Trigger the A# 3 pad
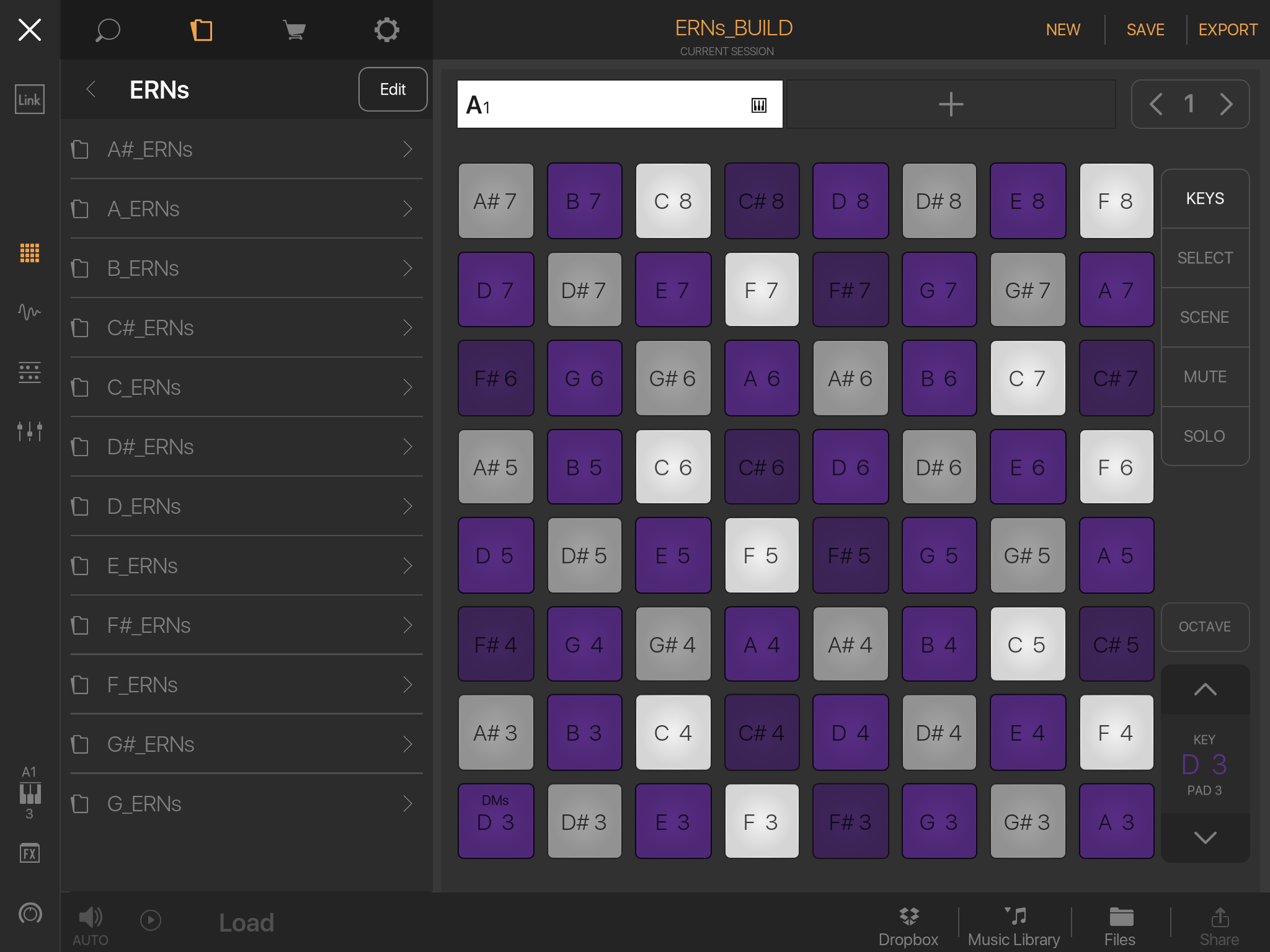 (x=495, y=733)
